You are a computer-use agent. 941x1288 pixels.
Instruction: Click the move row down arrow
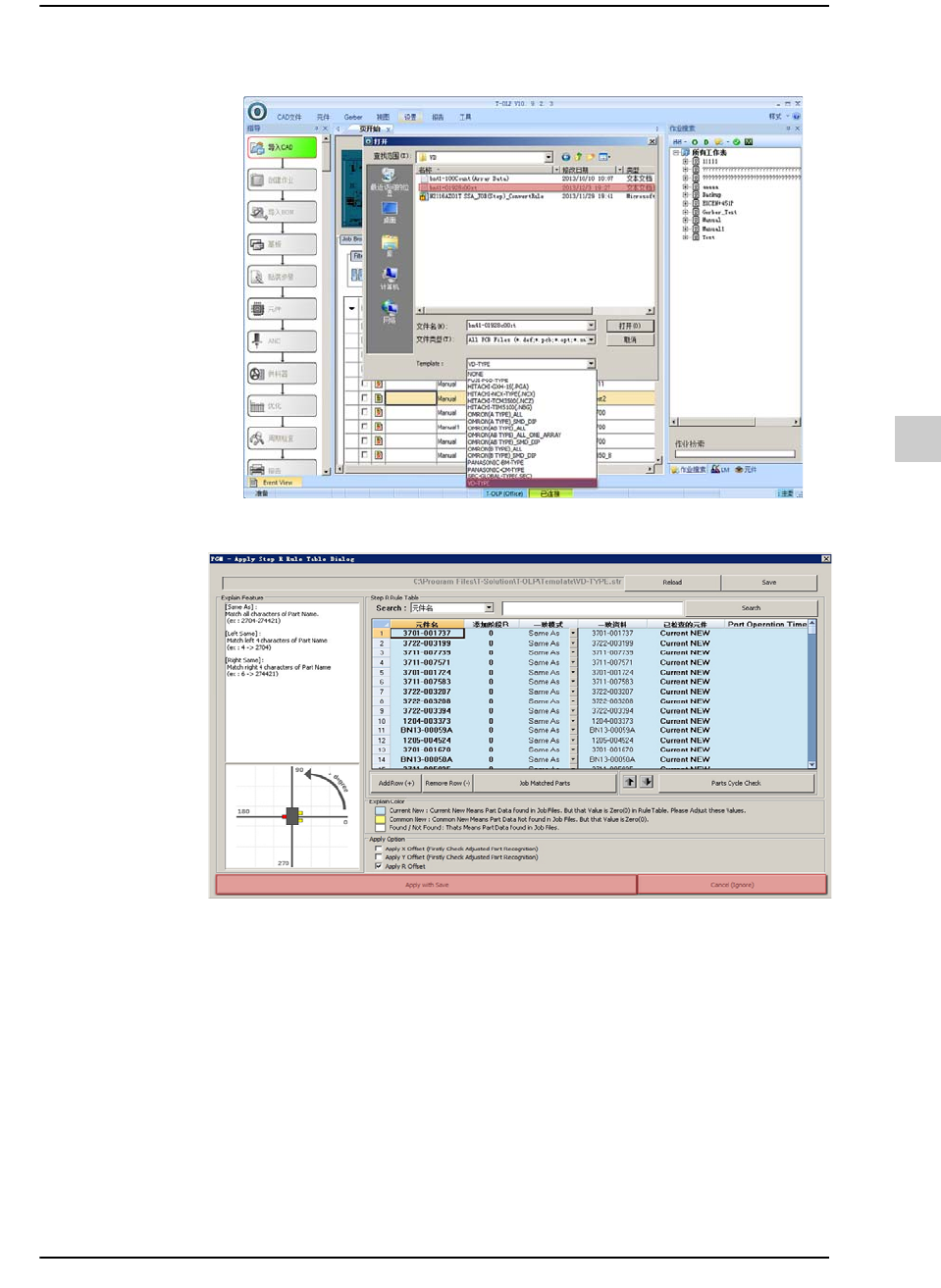click(647, 782)
